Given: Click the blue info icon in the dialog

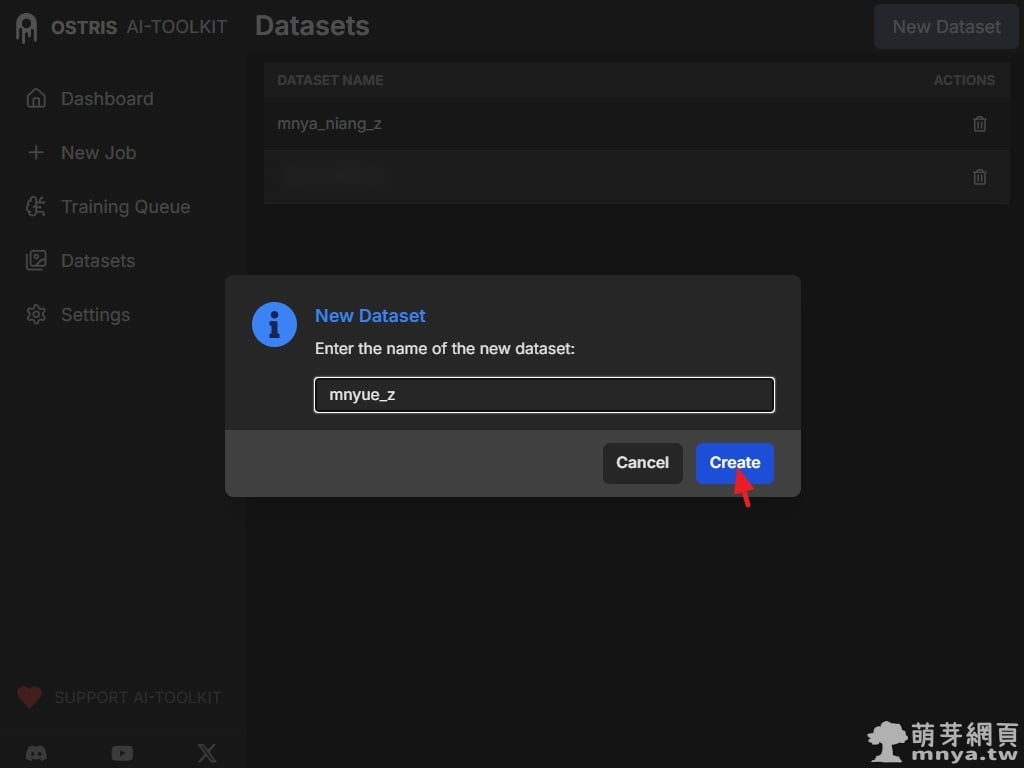Looking at the screenshot, I should 274,325.
